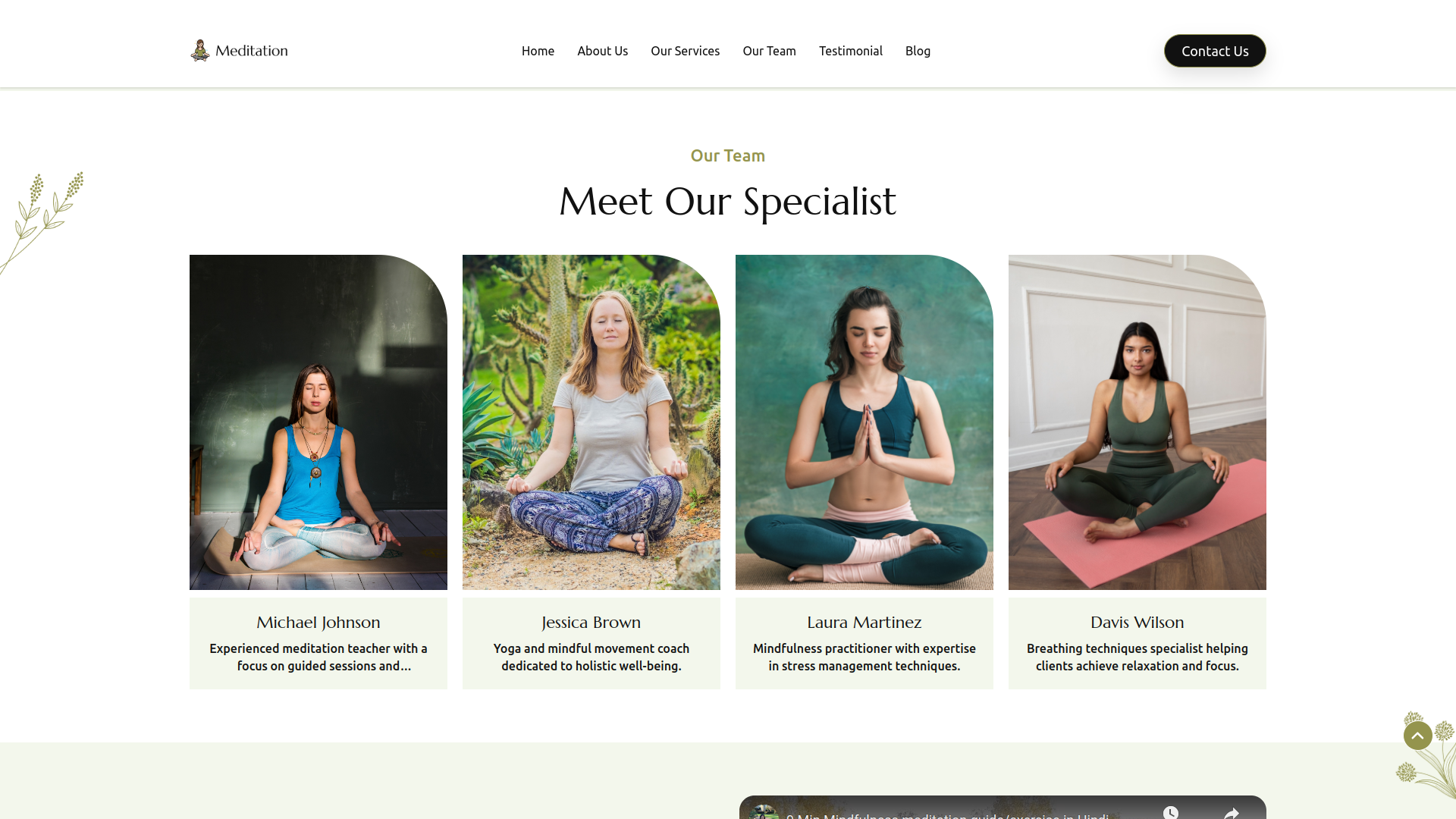Select Our Team in navigation bar
1456x819 pixels.
769,51
